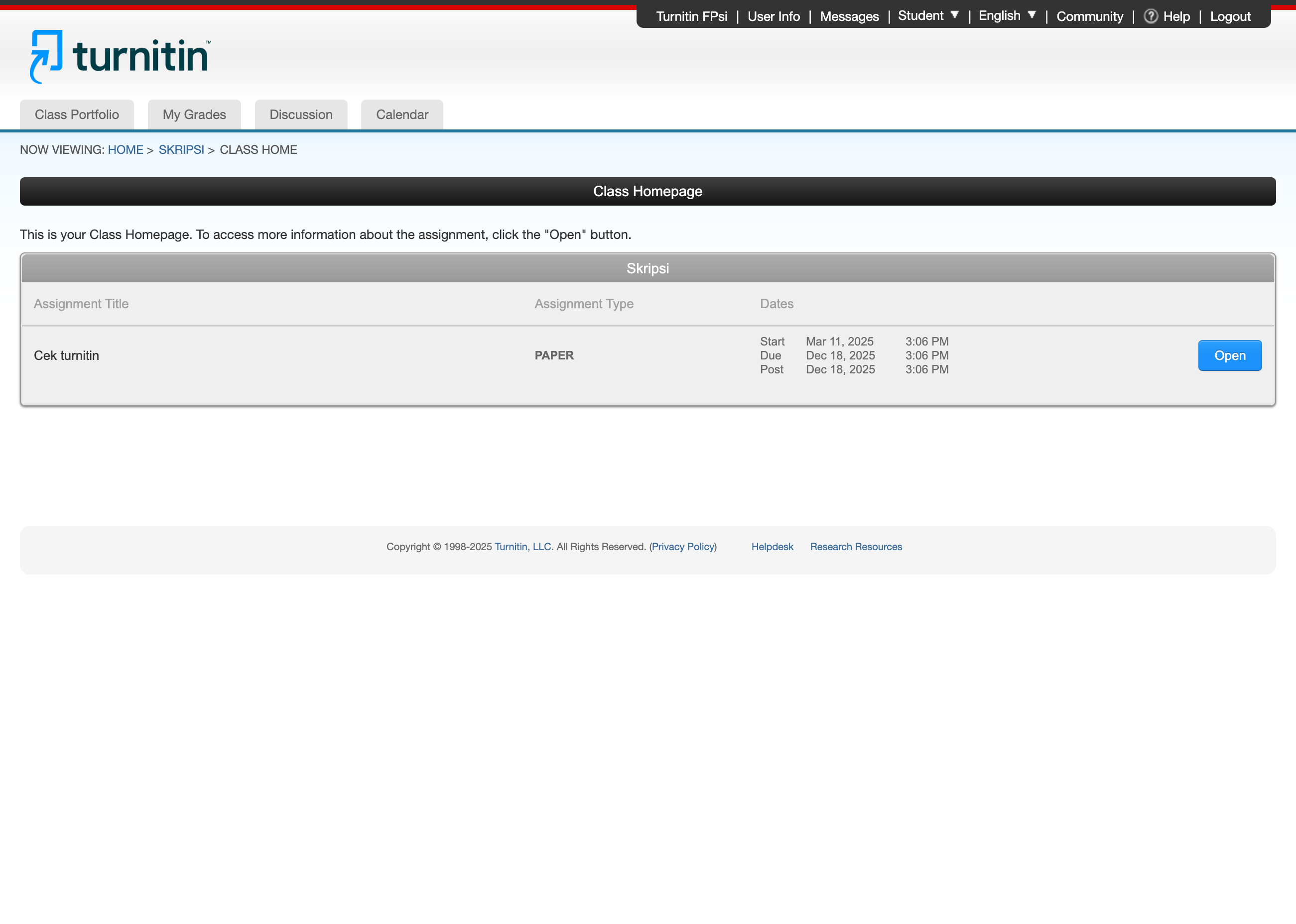Open the Privacy Policy link
The height and width of the screenshot is (924, 1296).
[683, 547]
